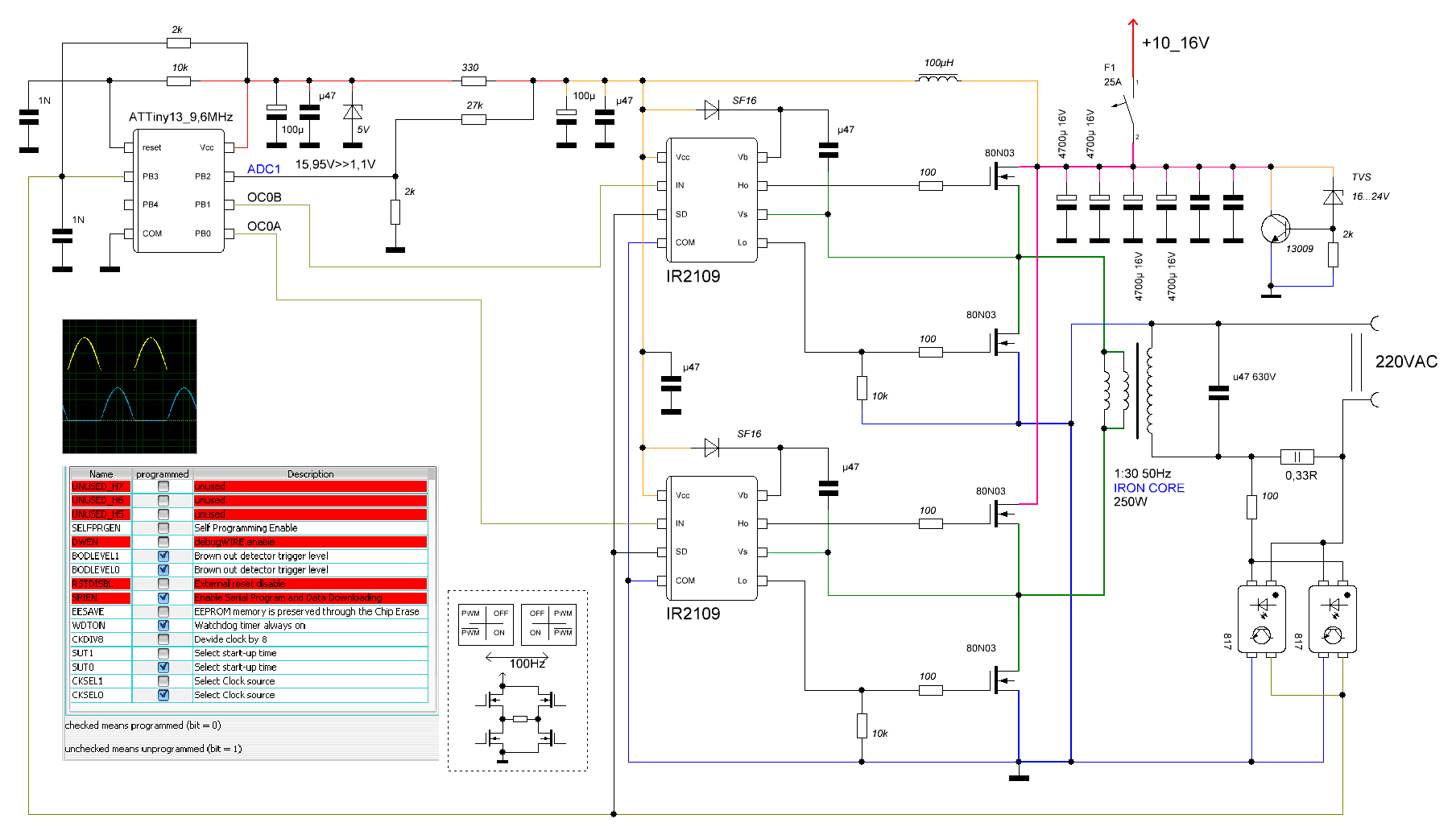1456x835 pixels.
Task: Click 'unchecked means unprogrammed (bit = 1)' note
Action: (153, 749)
